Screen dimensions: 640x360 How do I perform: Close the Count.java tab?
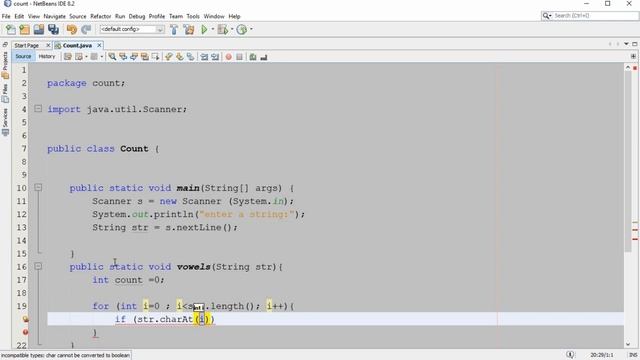[x=99, y=45]
